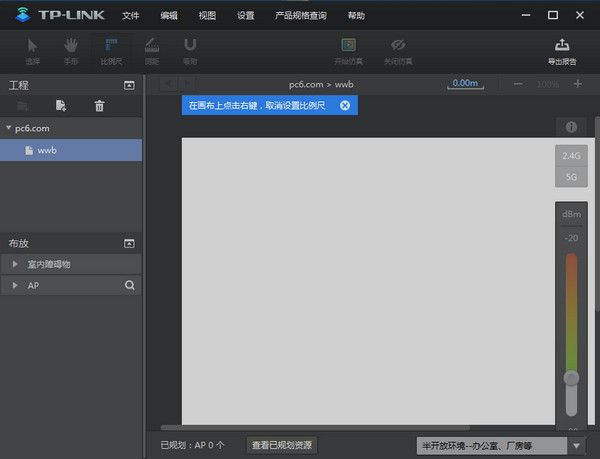The height and width of the screenshot is (459, 600).
Task: Expand the AP category
Action: click(15, 285)
